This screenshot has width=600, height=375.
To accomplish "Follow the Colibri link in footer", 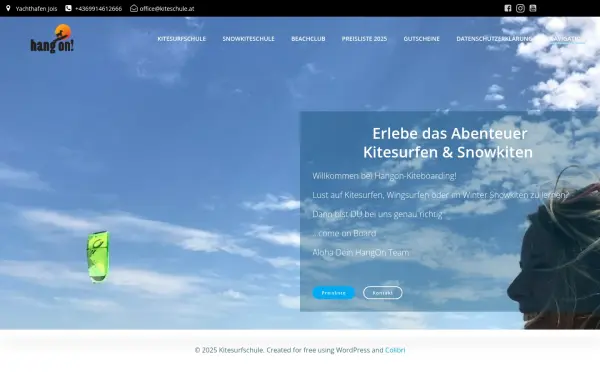I will 395,350.
